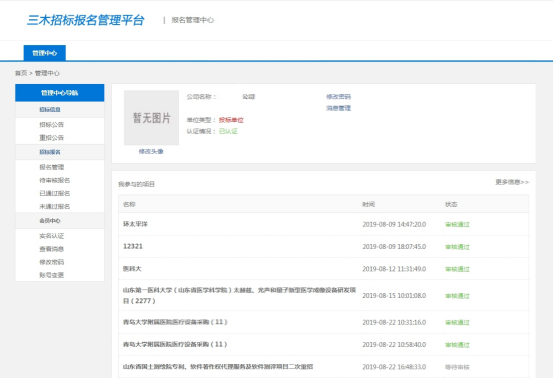Open 招标公告 in the sidebar

tap(51, 124)
